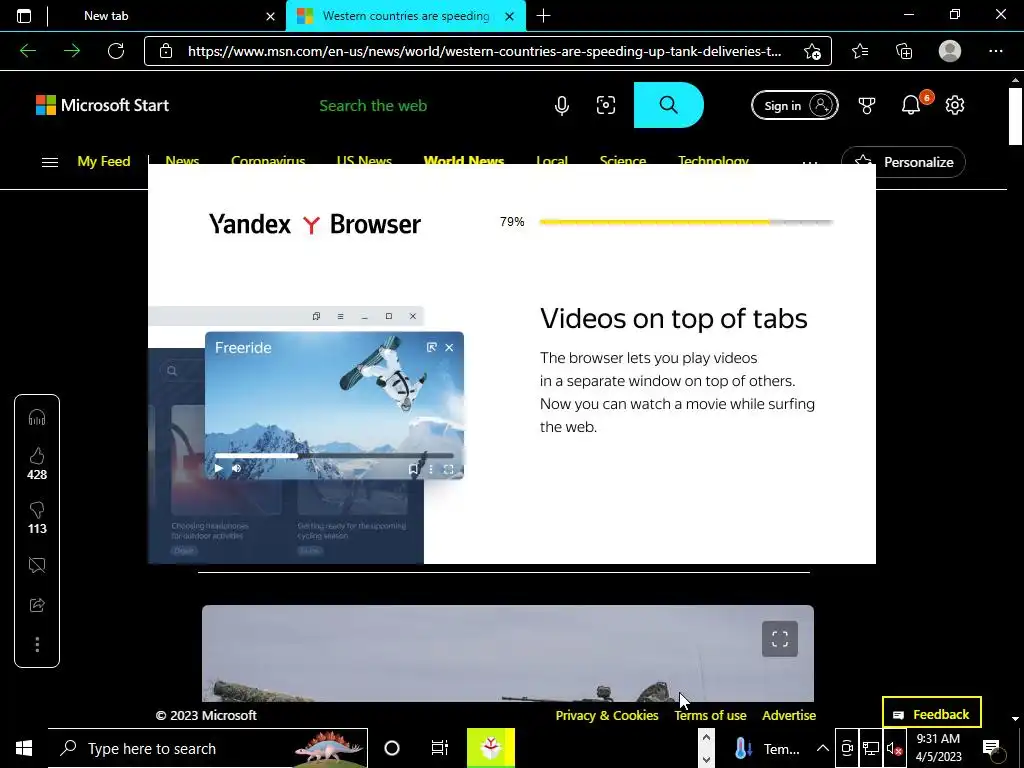Go back using the browser back arrow
Viewport: 1024px width, 768px height.
click(27, 51)
